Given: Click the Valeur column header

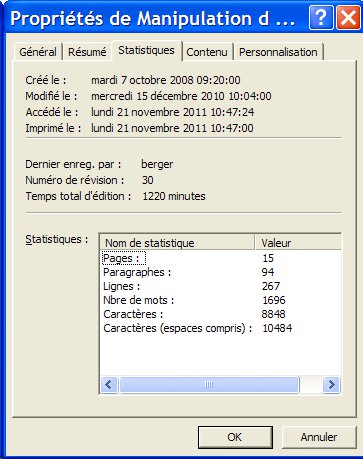Looking at the screenshot, I should [x=298, y=243].
